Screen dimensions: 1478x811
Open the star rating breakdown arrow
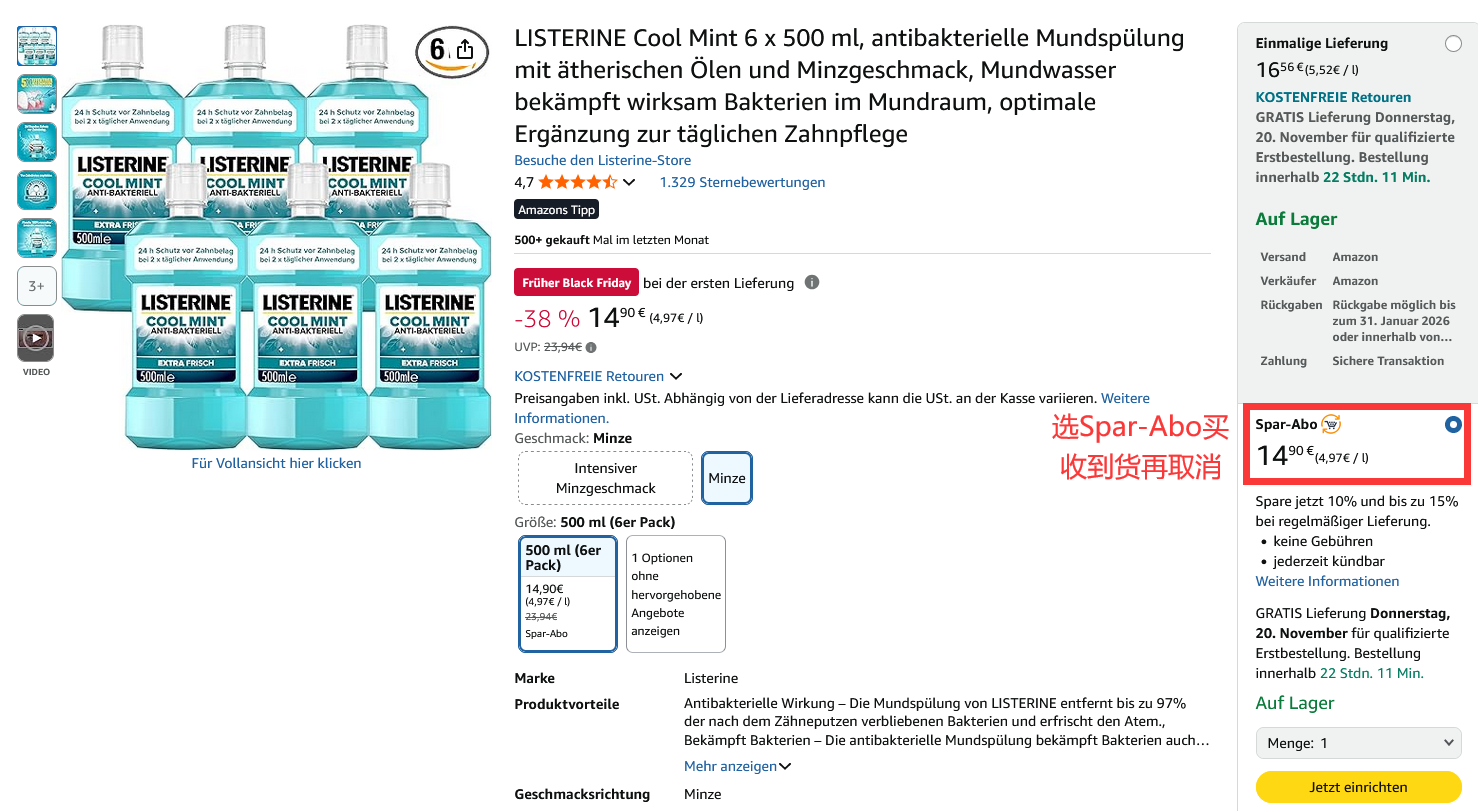(x=629, y=182)
